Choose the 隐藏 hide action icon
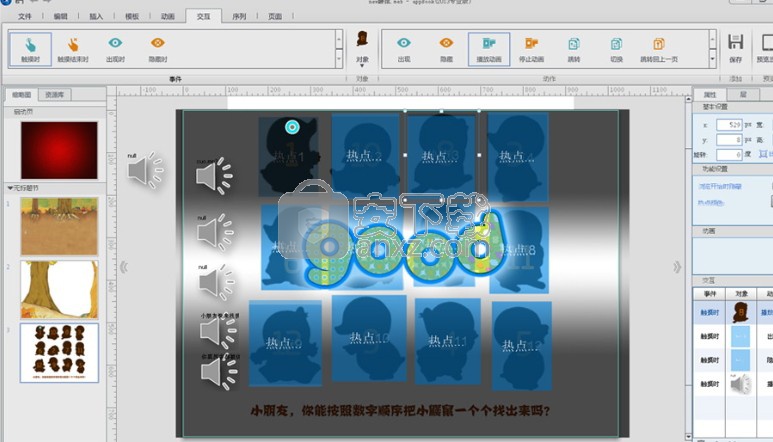 pyautogui.click(x=446, y=49)
